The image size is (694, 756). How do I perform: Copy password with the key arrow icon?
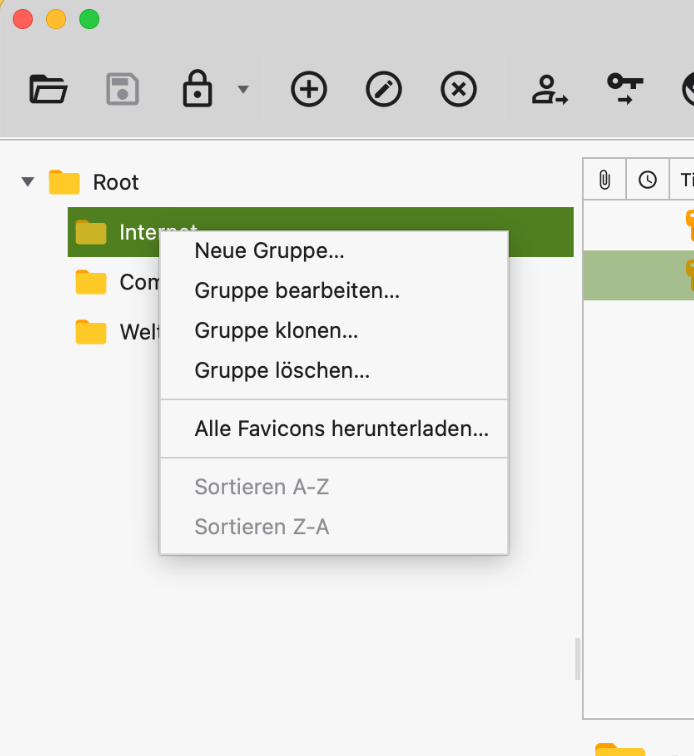(625, 90)
